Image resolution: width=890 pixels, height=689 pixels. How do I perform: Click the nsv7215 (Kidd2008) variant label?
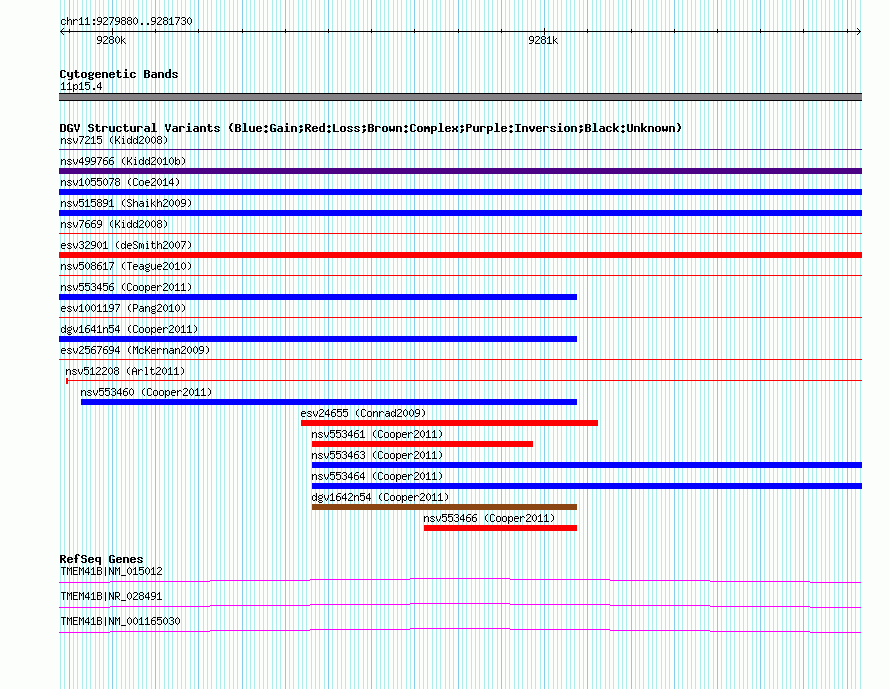point(114,140)
